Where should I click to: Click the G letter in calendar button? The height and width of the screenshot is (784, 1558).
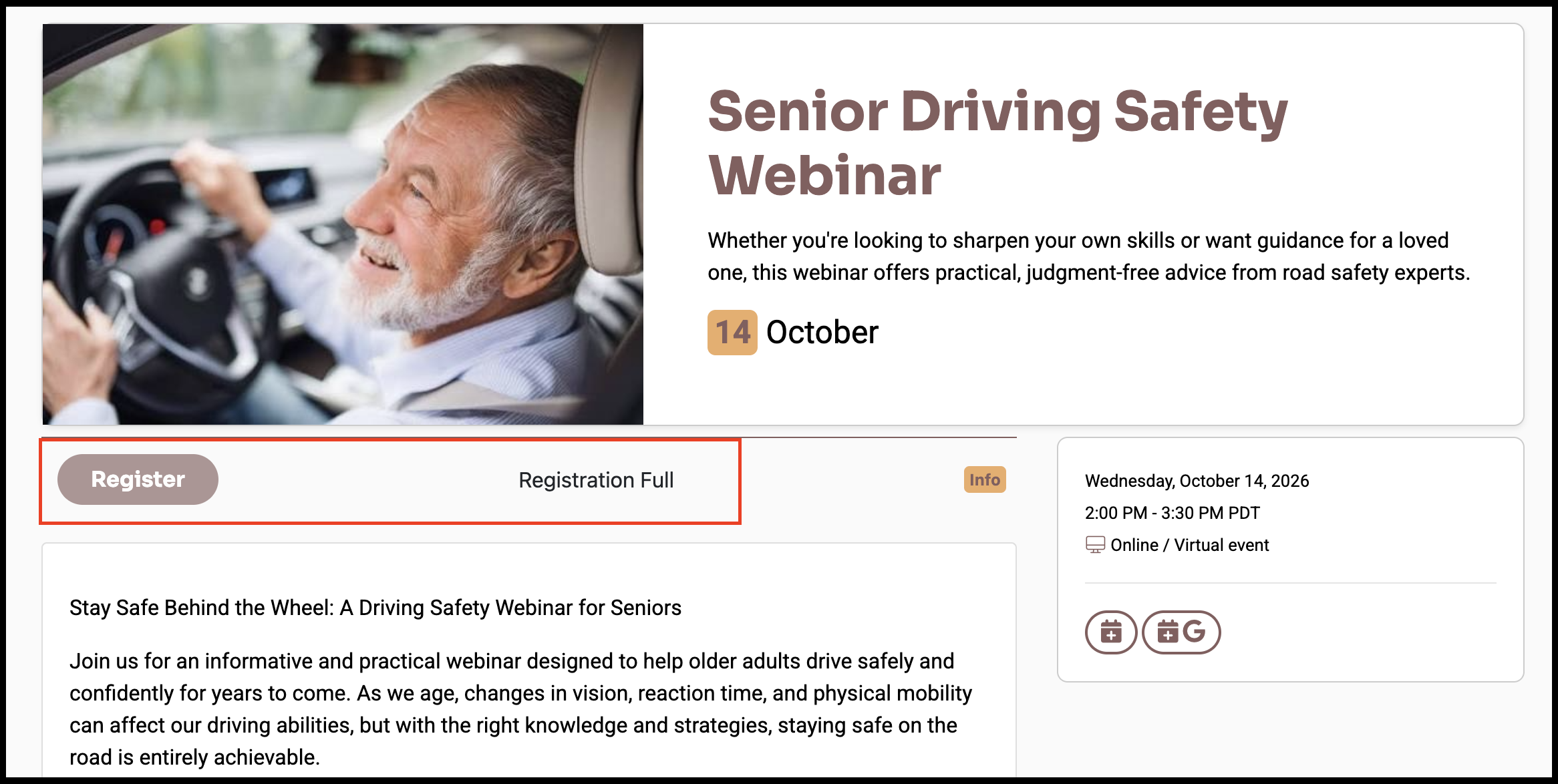(x=1194, y=631)
